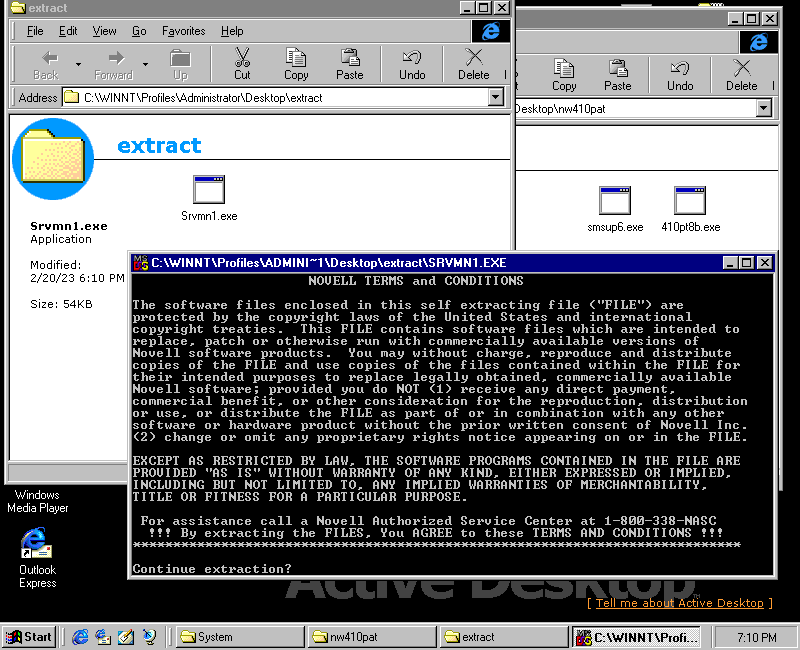Open the Help menu
This screenshot has width=800, height=650.
pyautogui.click(x=232, y=31)
